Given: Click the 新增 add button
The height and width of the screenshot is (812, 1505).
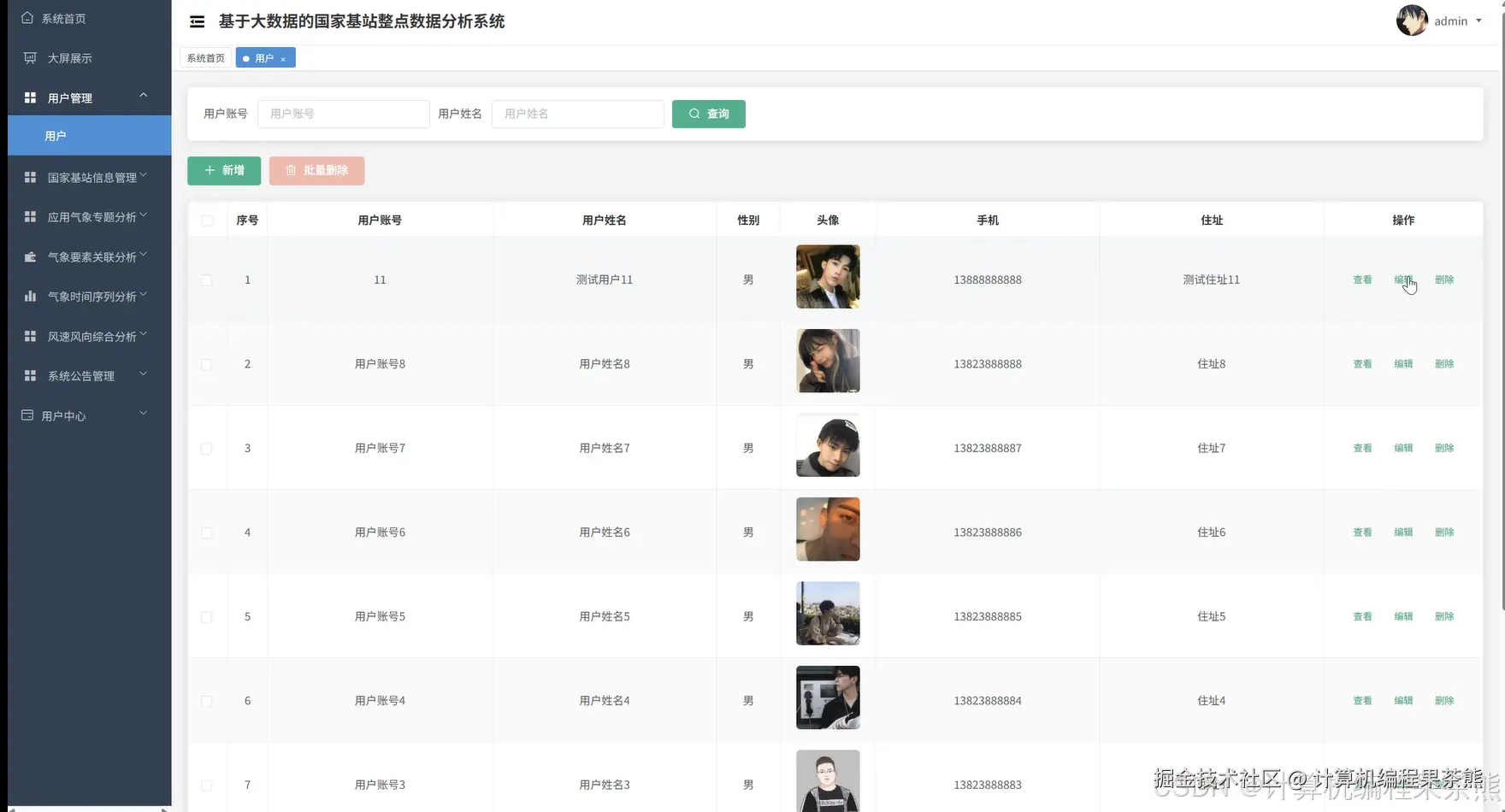Looking at the screenshot, I should tap(224, 170).
